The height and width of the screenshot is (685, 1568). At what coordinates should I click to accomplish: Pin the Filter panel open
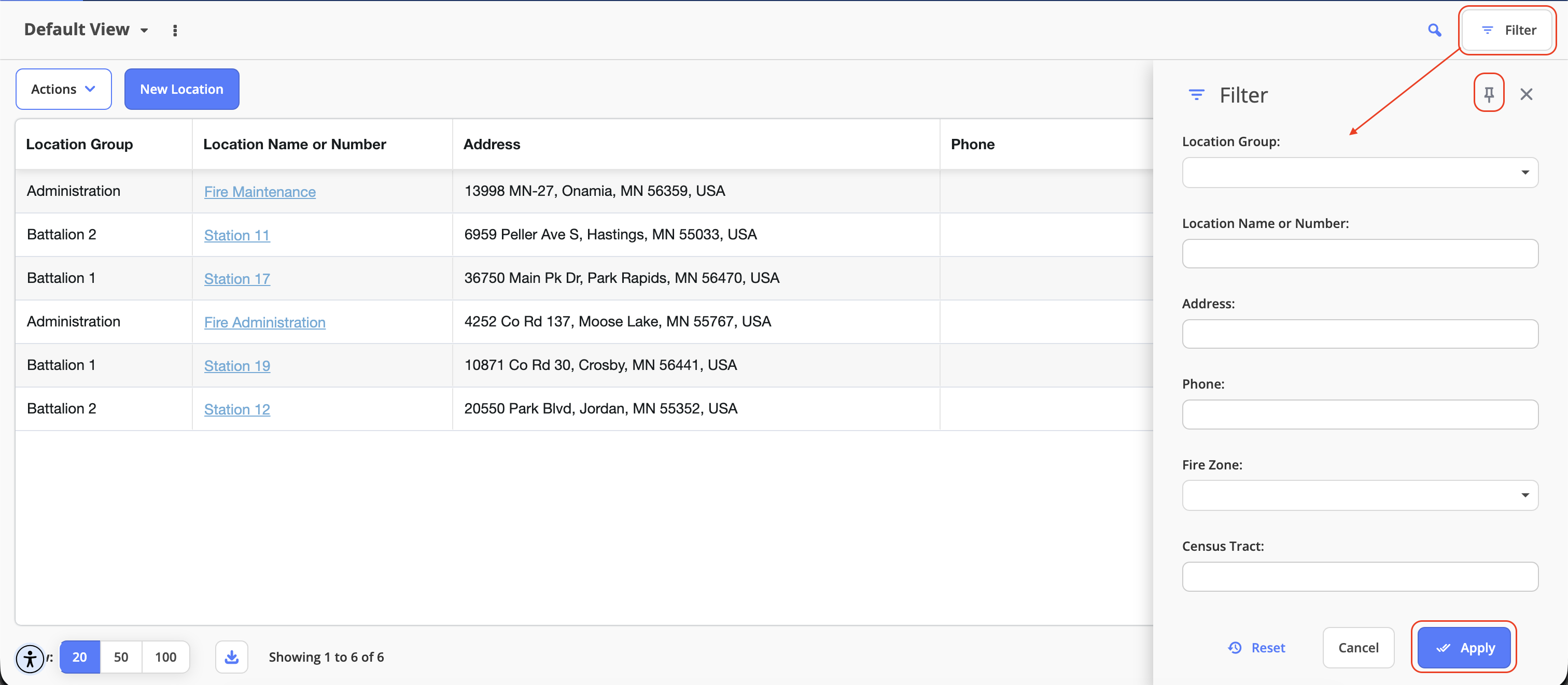[x=1488, y=94]
